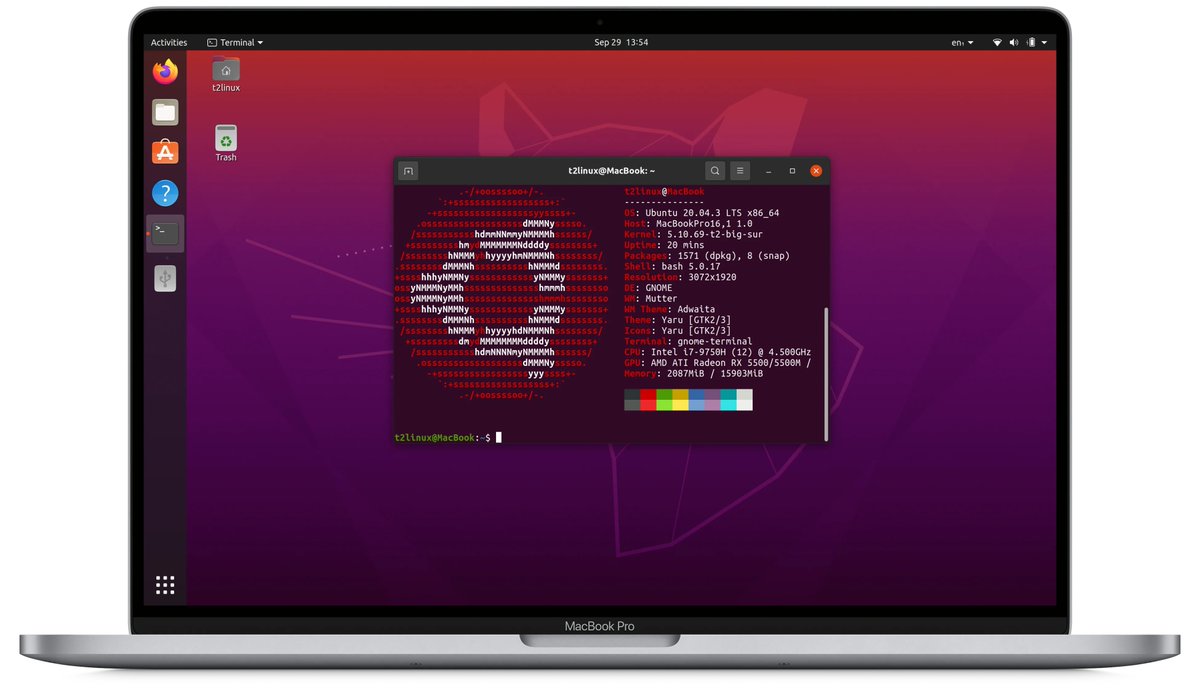This screenshot has height=695, width=1200.
Task: Click the 'WM: Mutter' line
Action: point(651,299)
